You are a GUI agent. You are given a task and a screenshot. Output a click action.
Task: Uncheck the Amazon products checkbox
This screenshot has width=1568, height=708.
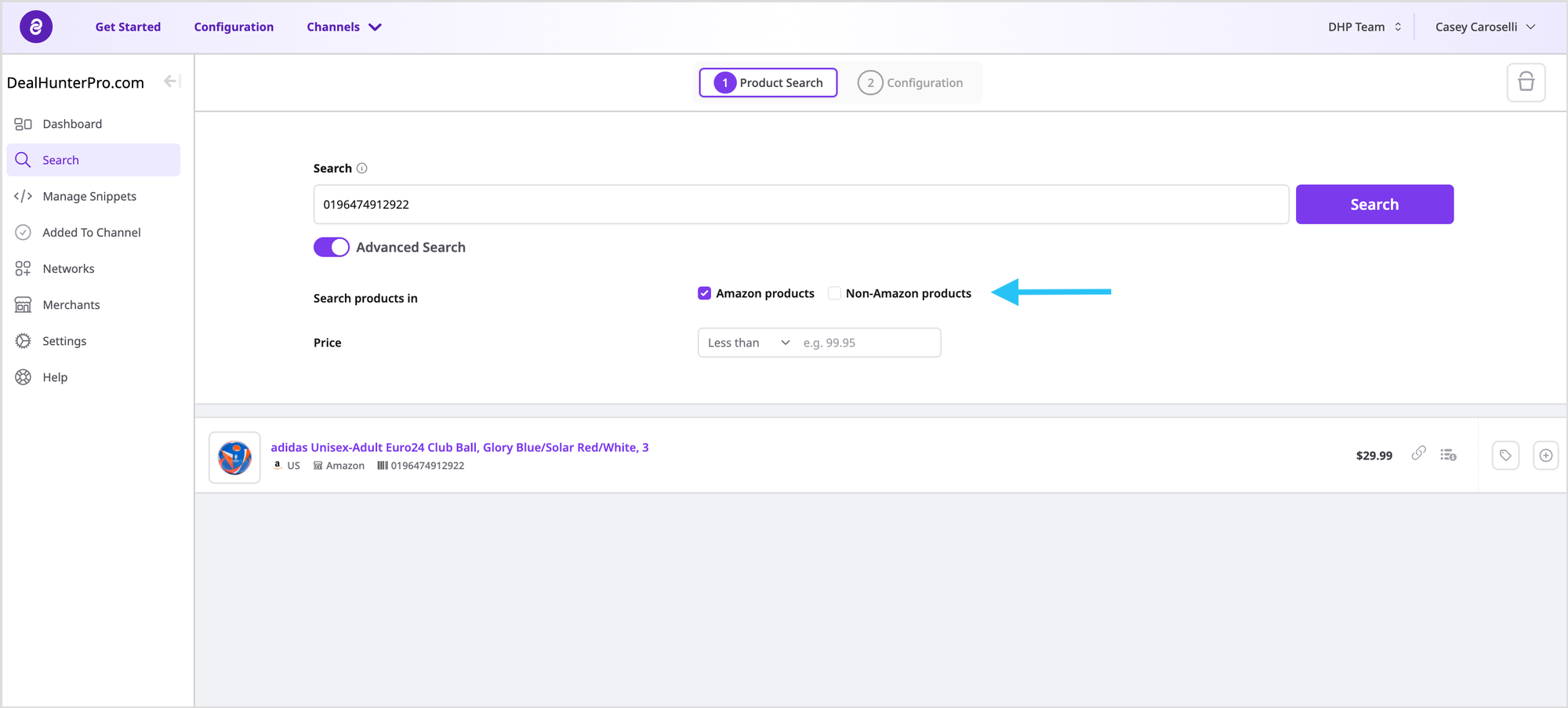point(704,293)
